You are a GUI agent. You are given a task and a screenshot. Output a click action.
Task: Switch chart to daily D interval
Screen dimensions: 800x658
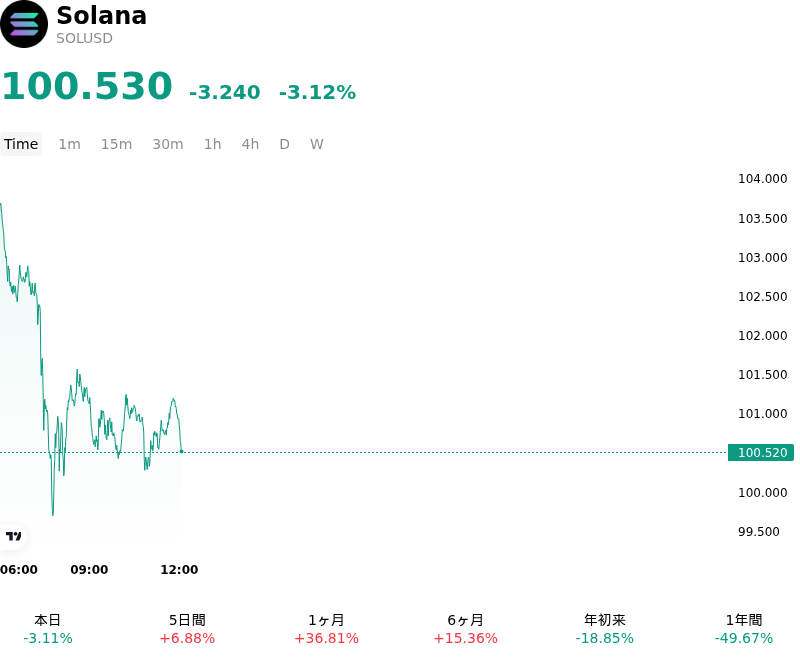tap(284, 144)
